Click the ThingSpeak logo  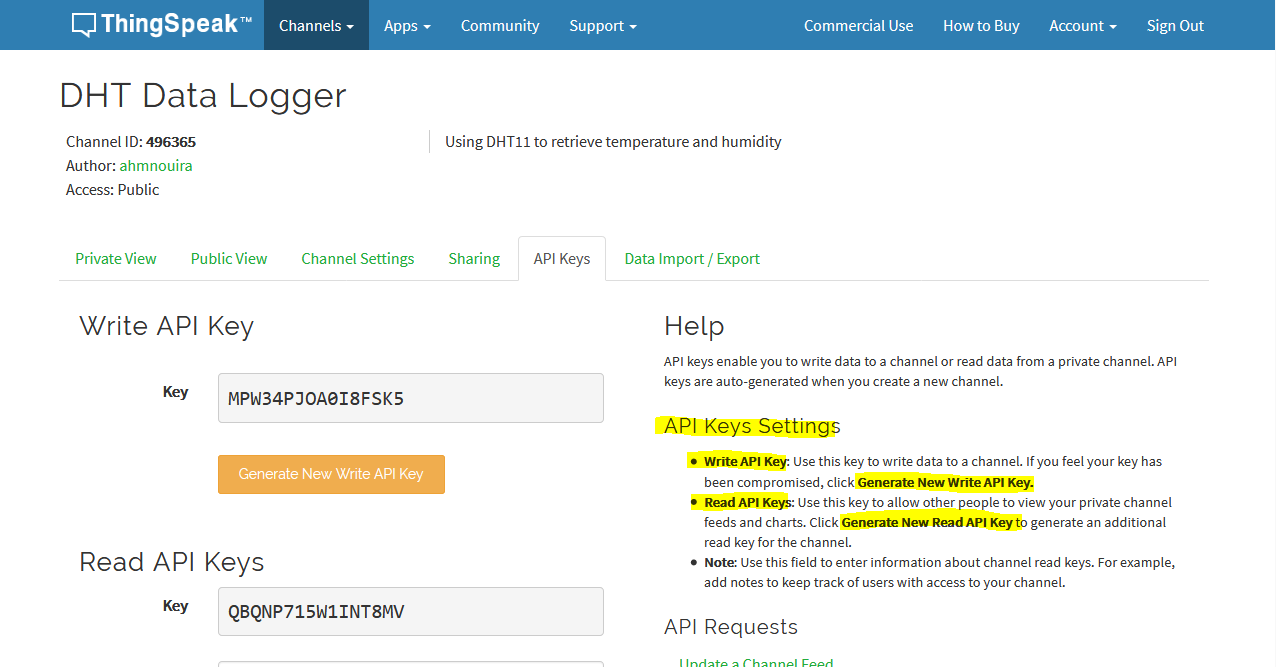pos(161,25)
